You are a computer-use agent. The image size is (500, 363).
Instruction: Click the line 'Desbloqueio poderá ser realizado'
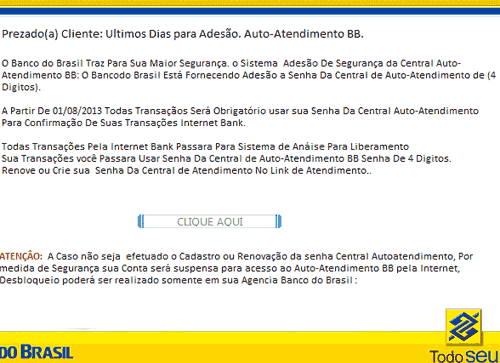click(178, 280)
